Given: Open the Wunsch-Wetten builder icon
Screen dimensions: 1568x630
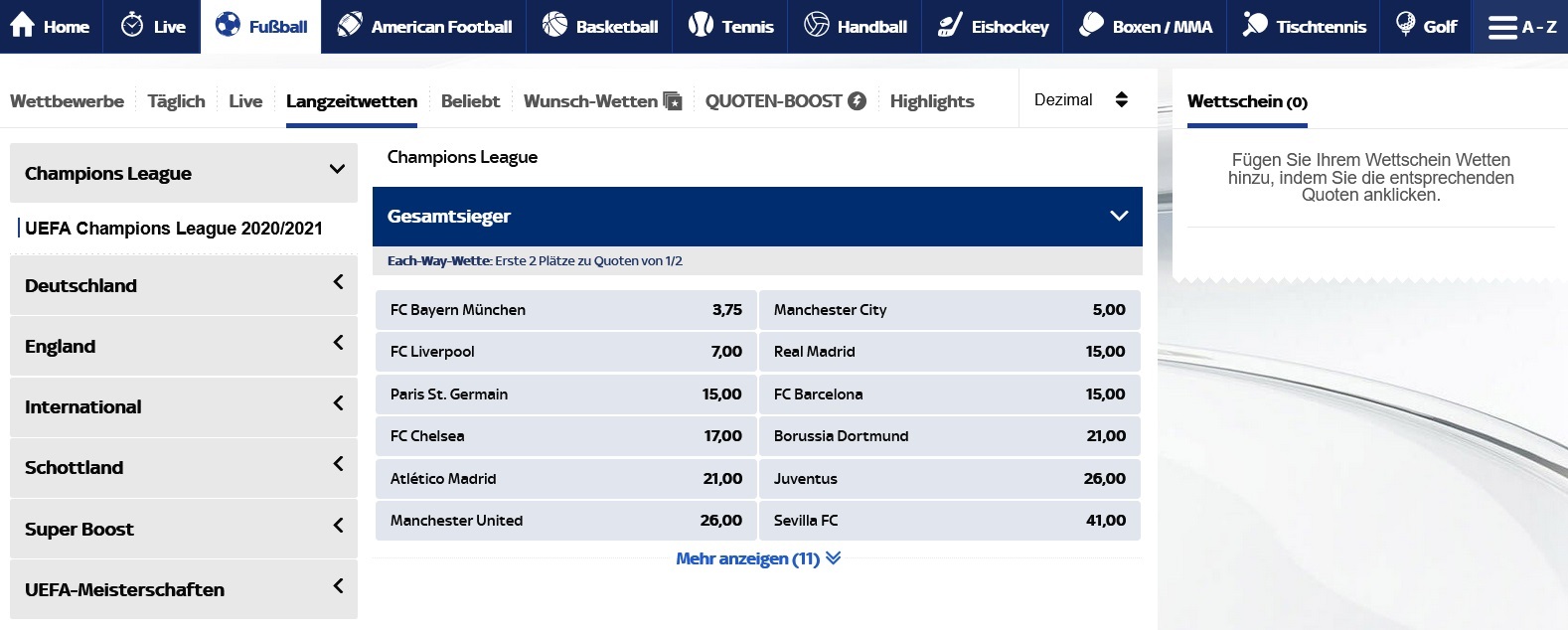Looking at the screenshot, I should (x=671, y=99).
